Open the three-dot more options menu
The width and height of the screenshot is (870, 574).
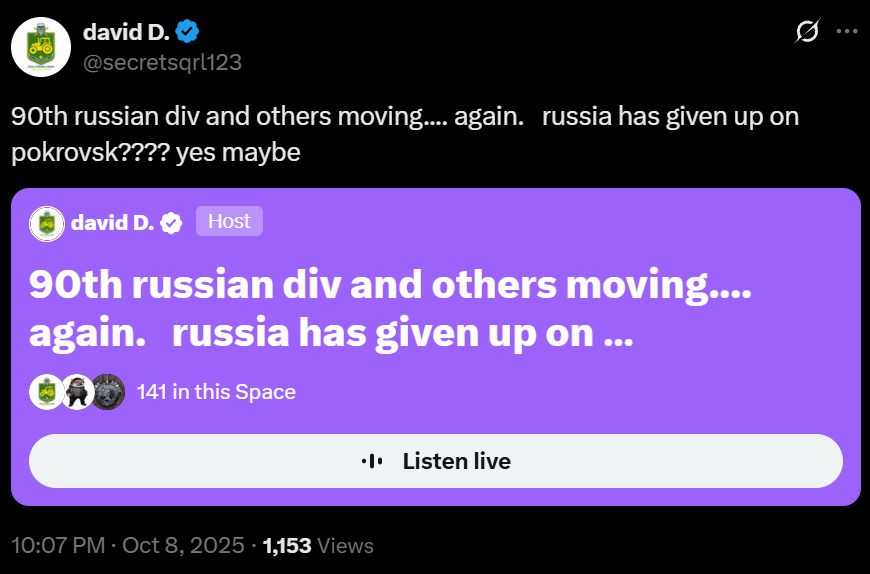tap(846, 32)
